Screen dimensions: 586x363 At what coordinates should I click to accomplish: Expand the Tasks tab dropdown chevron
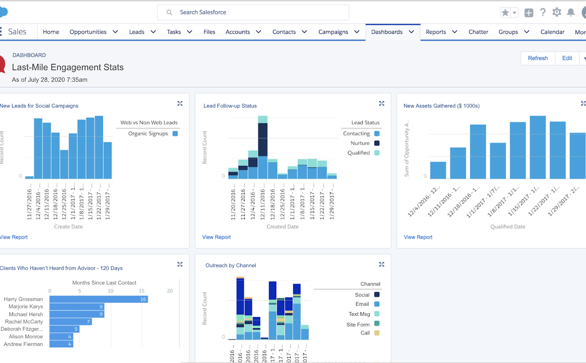pyautogui.click(x=189, y=32)
